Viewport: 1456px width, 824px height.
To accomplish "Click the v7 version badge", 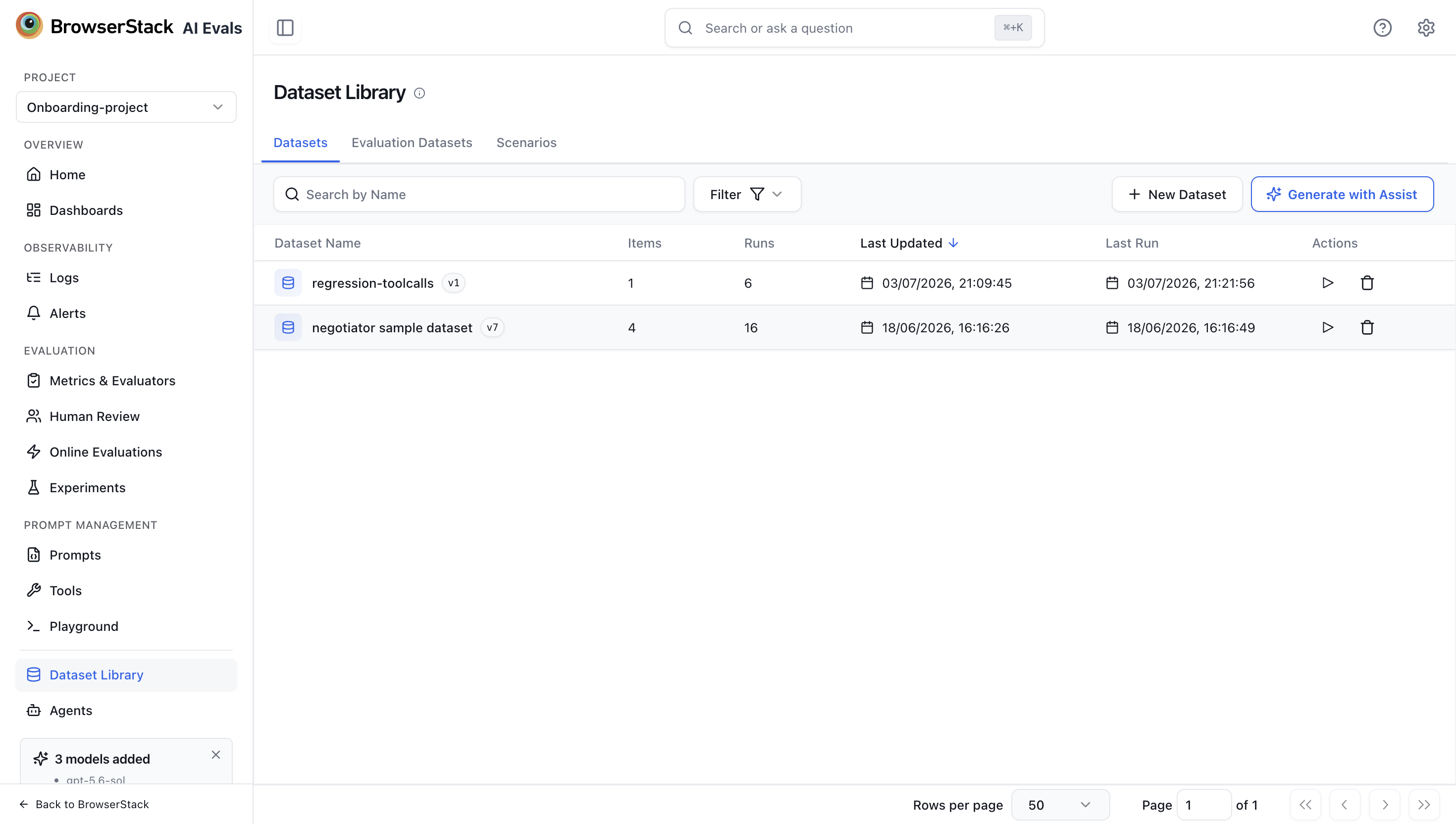I will 492,328.
